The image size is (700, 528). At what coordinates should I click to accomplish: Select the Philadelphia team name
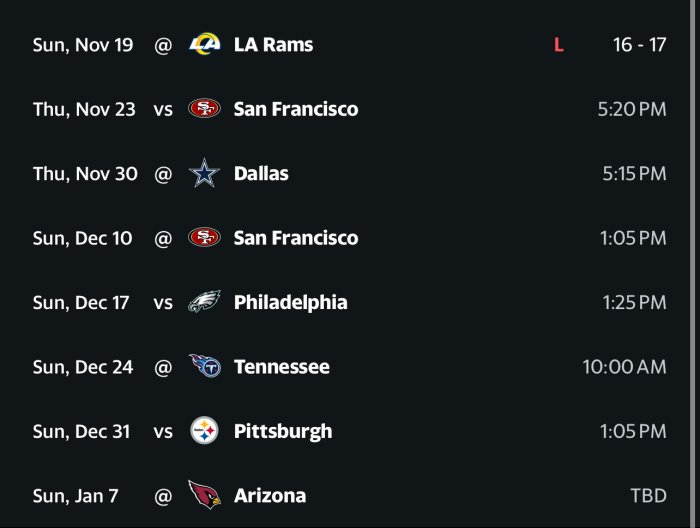click(x=290, y=302)
